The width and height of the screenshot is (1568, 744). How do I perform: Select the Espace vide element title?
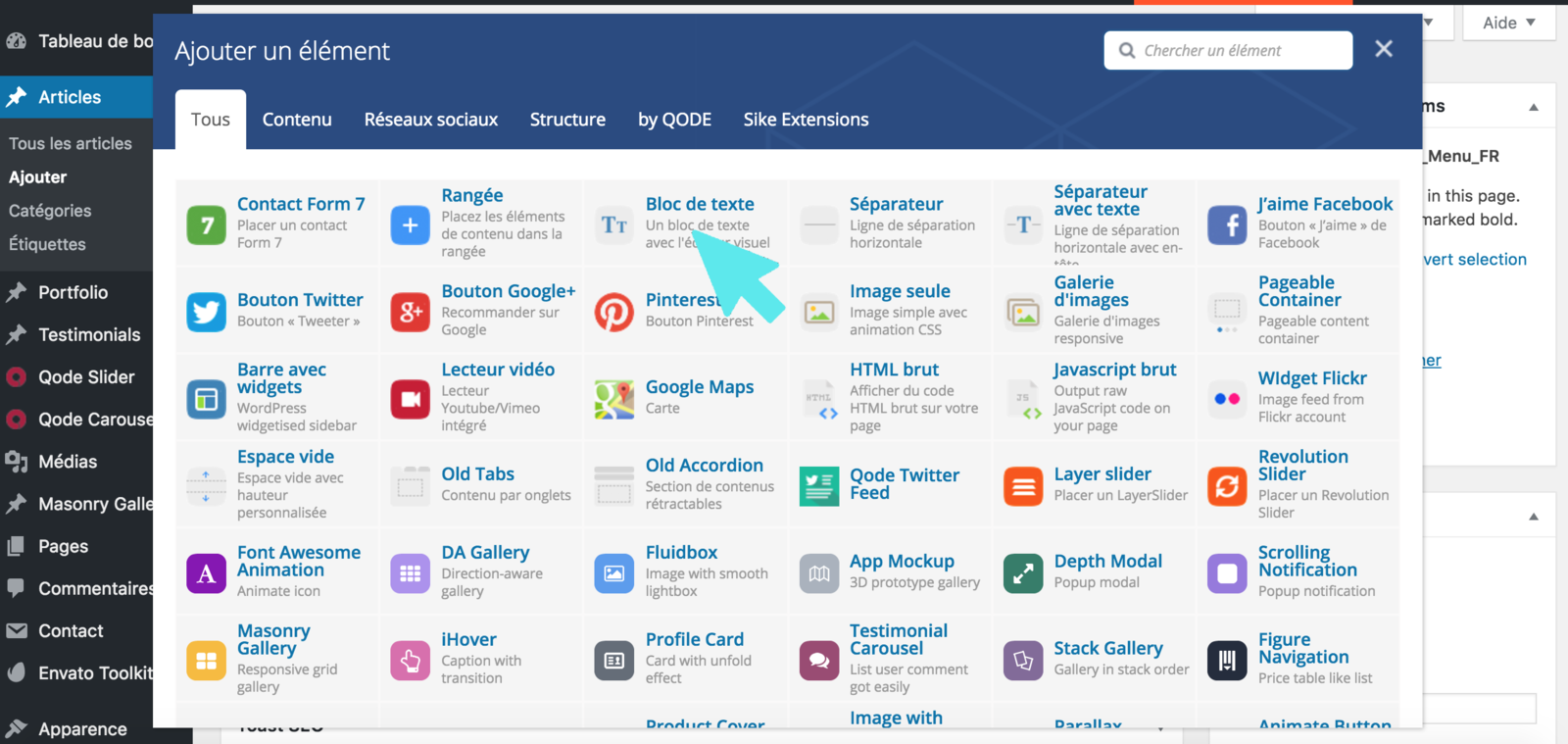(x=285, y=457)
